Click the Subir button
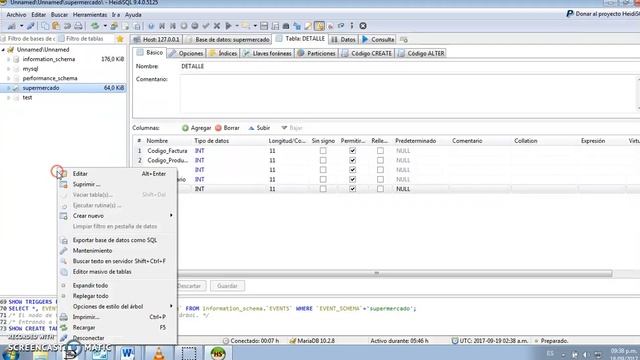640x360 pixels. [259, 128]
